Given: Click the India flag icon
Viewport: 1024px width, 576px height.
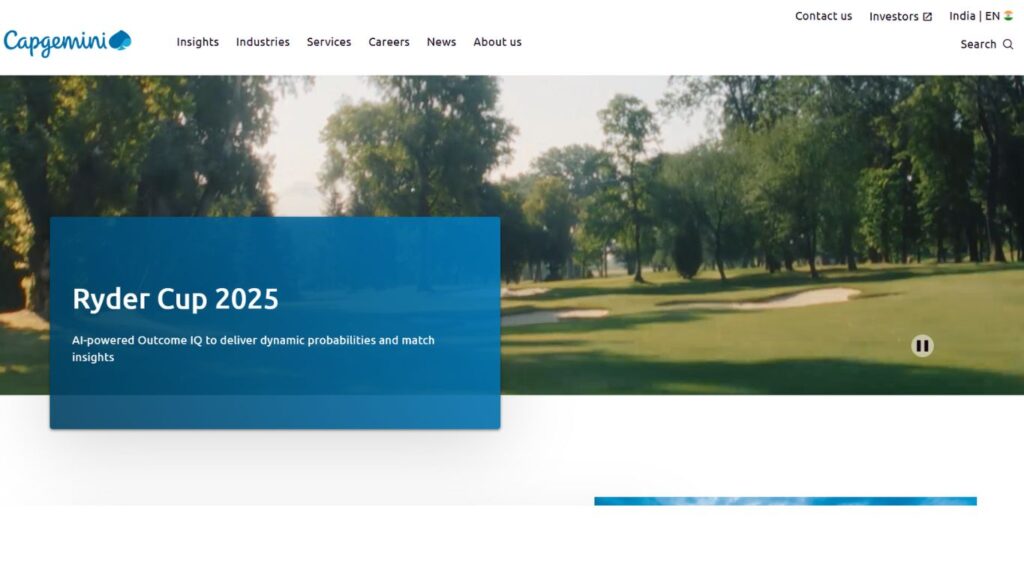Looking at the screenshot, I should coord(1008,16).
